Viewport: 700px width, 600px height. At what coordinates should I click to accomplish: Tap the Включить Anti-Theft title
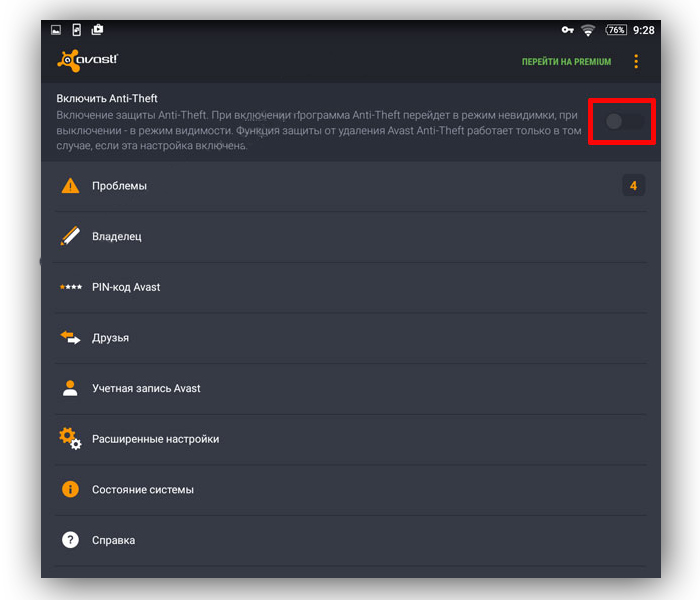107,98
